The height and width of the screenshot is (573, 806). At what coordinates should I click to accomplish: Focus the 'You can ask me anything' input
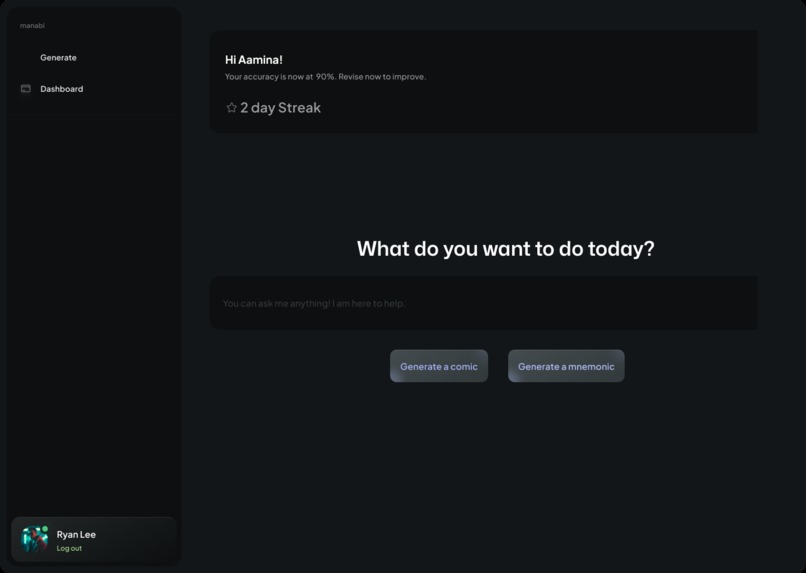tap(483, 303)
